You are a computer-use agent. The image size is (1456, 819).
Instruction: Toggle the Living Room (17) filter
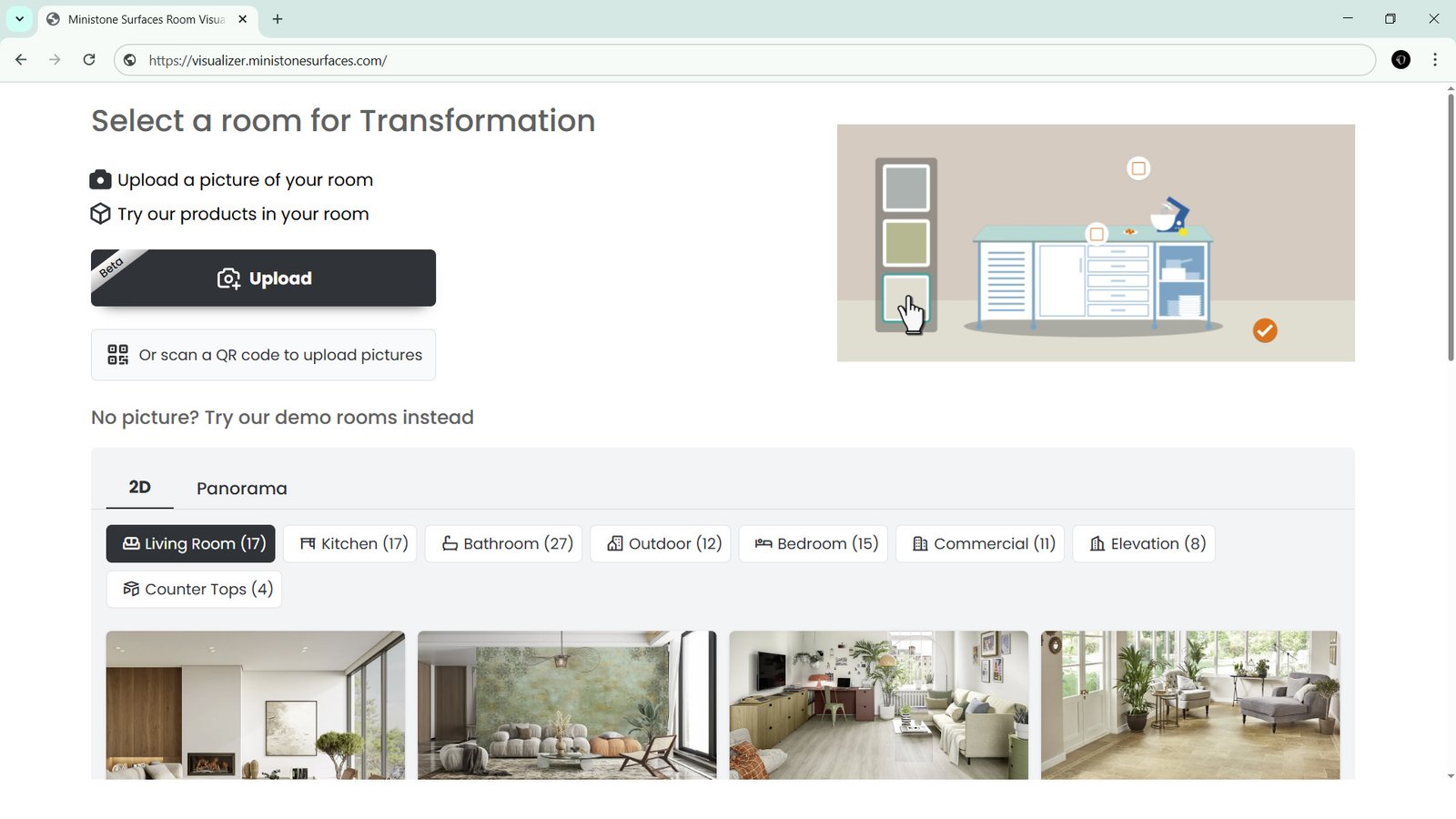tap(190, 543)
